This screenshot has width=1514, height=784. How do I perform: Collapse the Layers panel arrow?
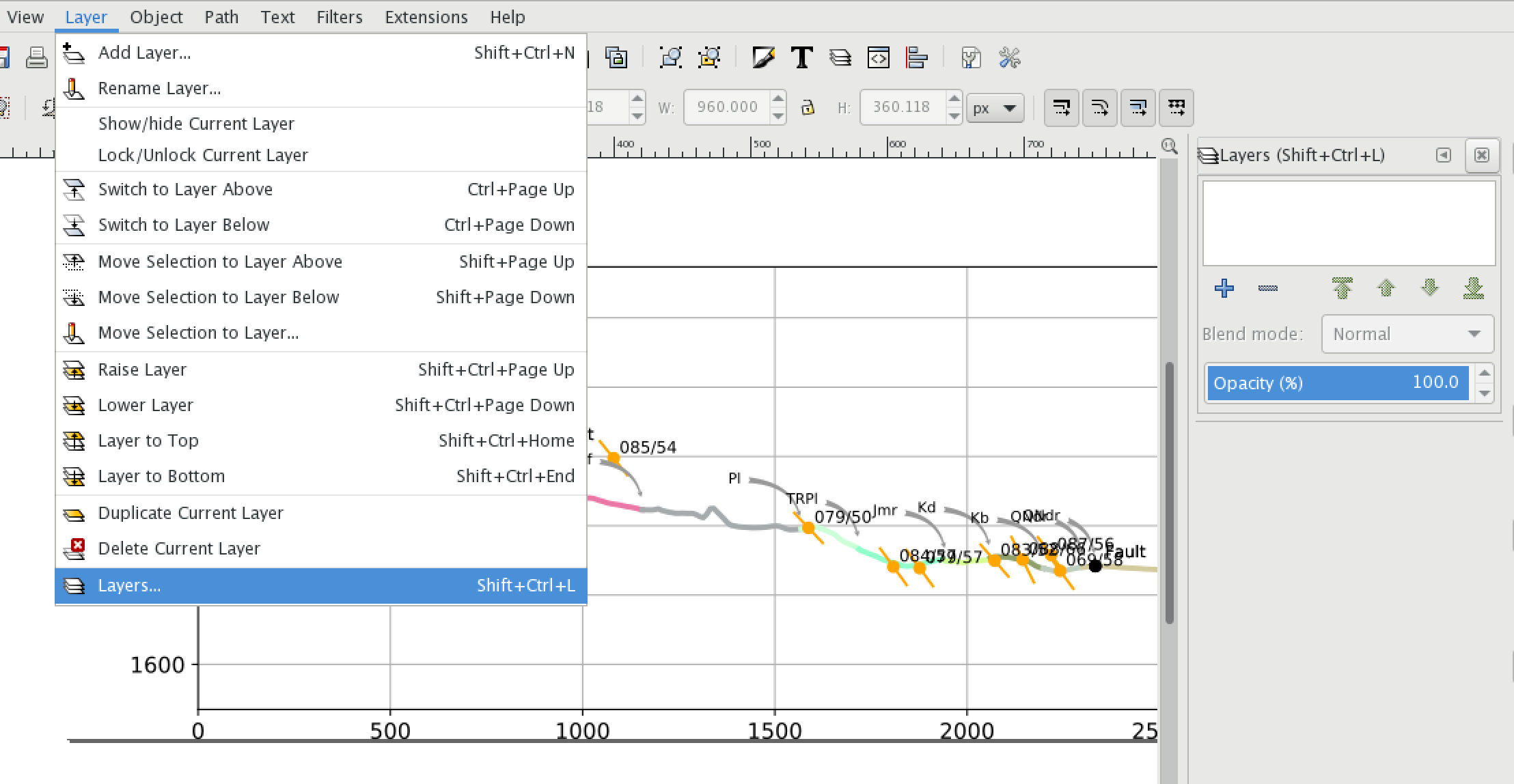click(x=1443, y=155)
